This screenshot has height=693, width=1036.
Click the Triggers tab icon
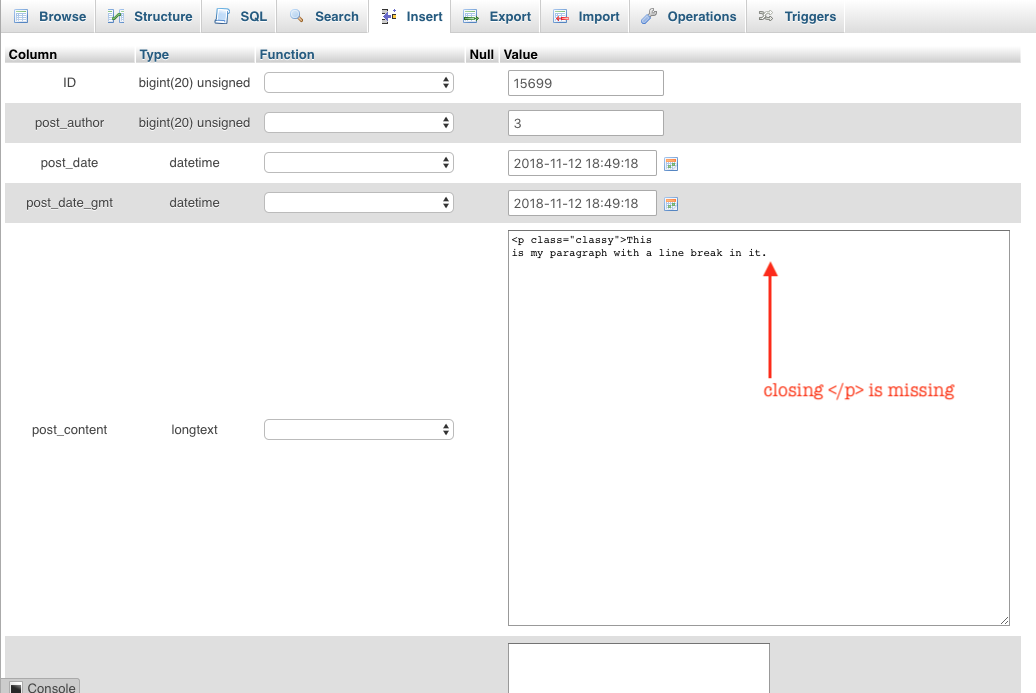[x=766, y=16]
